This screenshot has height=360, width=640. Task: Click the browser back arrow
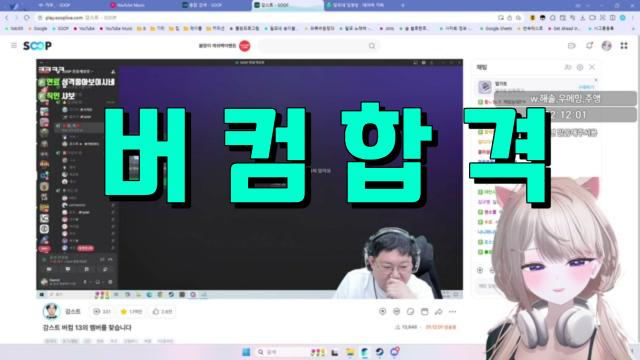tap(7, 18)
